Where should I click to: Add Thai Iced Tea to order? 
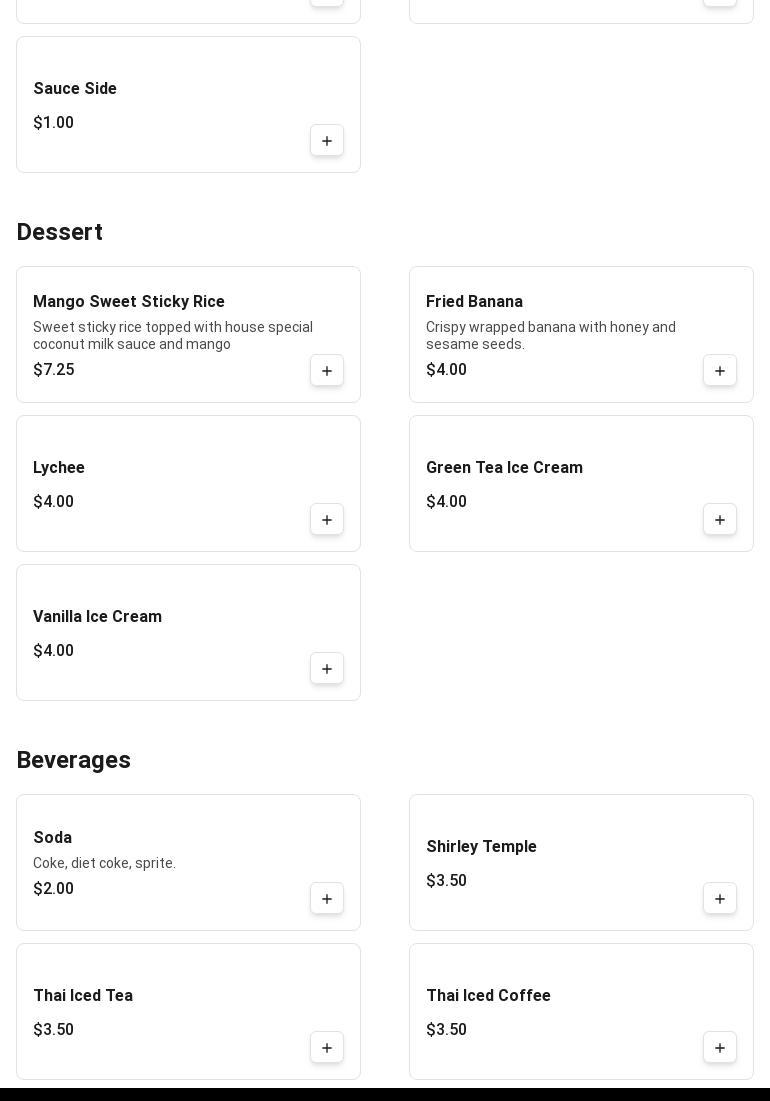point(327,1048)
